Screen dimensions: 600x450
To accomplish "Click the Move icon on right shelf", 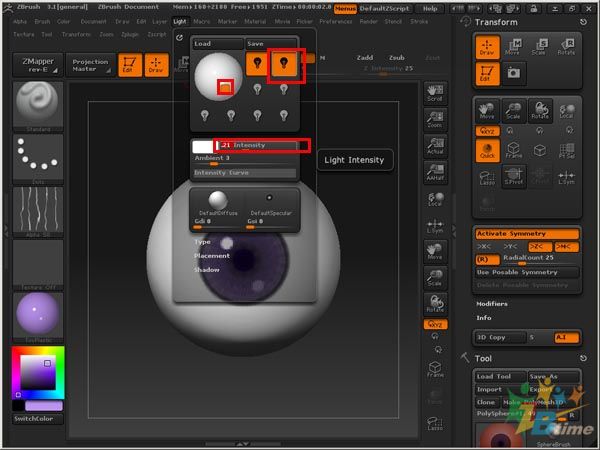I will pyautogui.click(x=435, y=252).
